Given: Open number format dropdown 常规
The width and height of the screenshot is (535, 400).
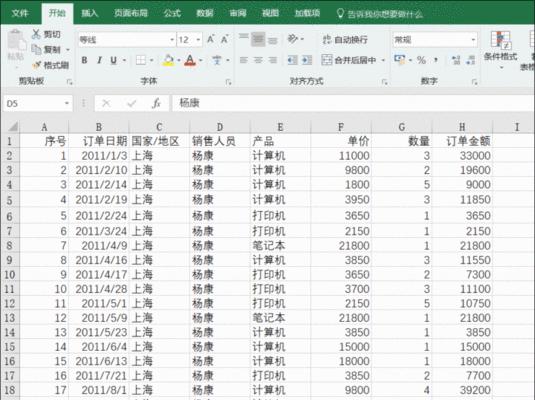Looking at the screenshot, I should tap(473, 40).
